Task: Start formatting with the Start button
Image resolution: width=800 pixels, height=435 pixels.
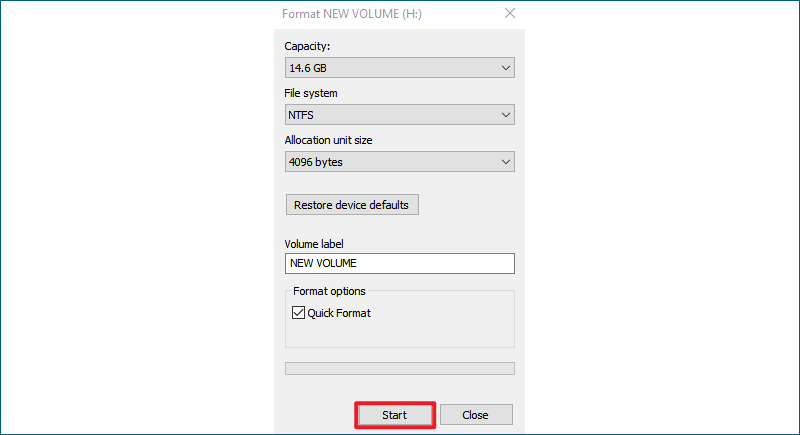Action: tap(394, 415)
